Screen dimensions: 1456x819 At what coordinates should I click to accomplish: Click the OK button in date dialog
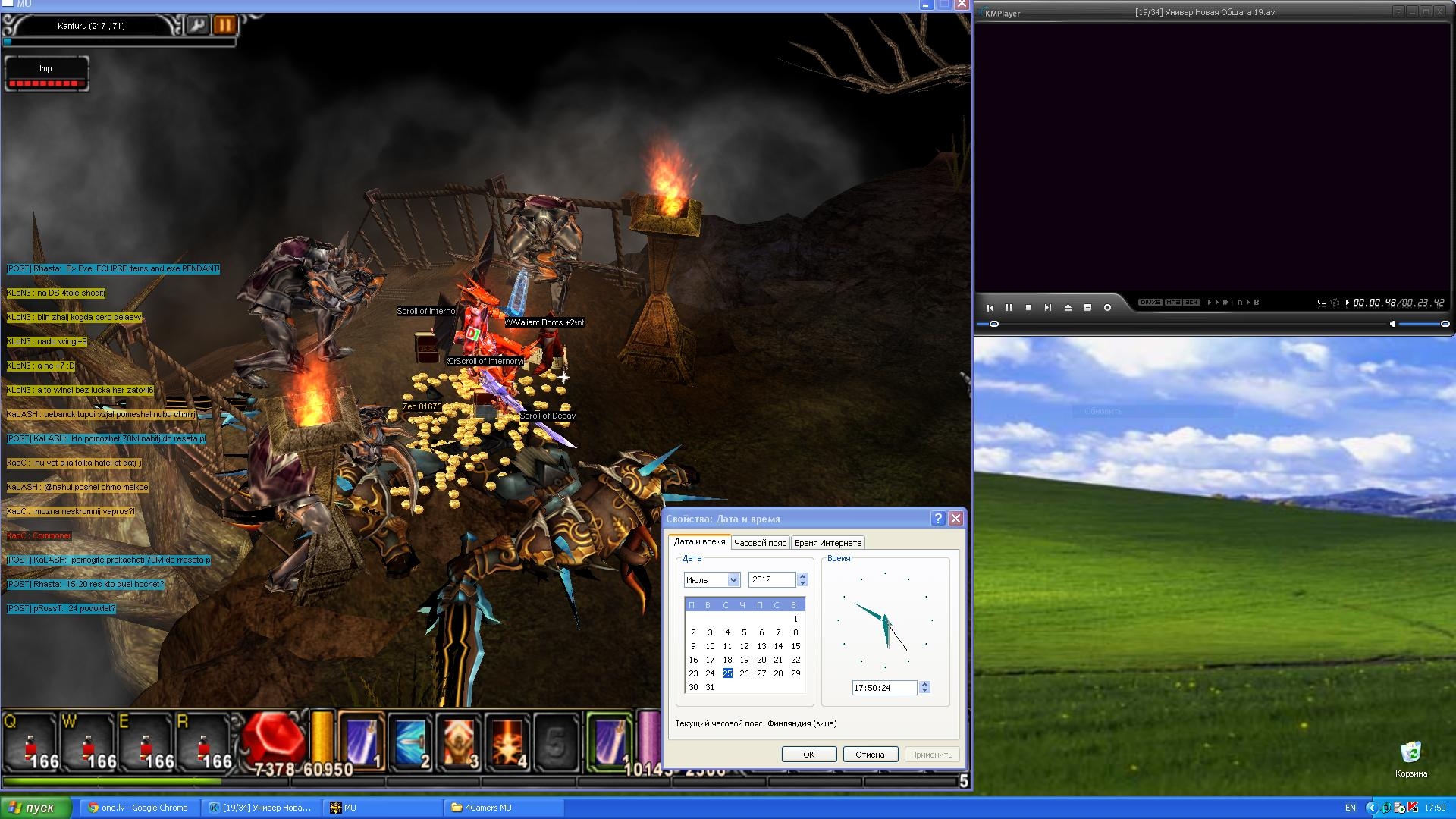[x=808, y=754]
